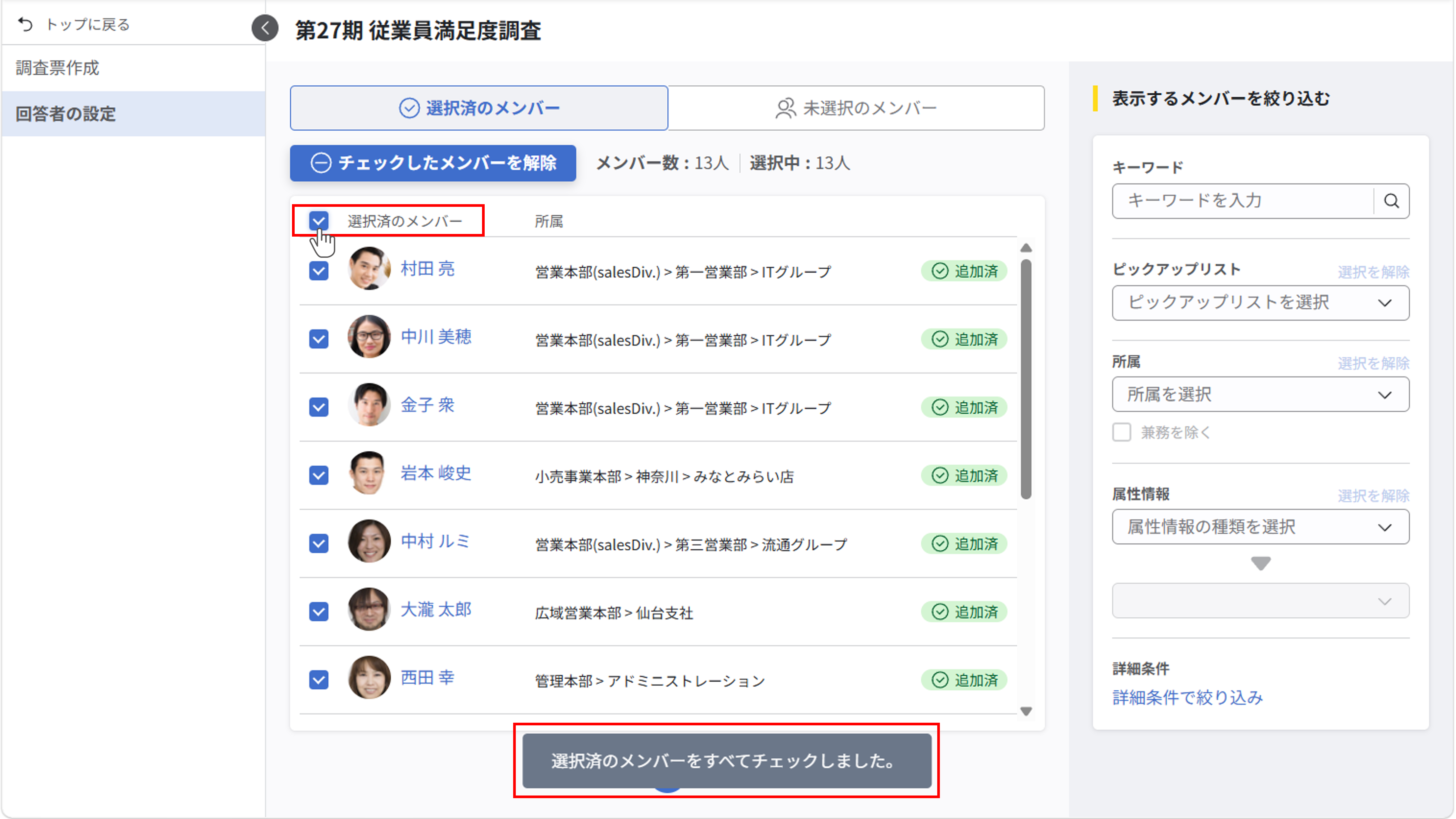Open 所属を選択 dropdown
This screenshot has height=819, width=1456.
click(x=1260, y=394)
